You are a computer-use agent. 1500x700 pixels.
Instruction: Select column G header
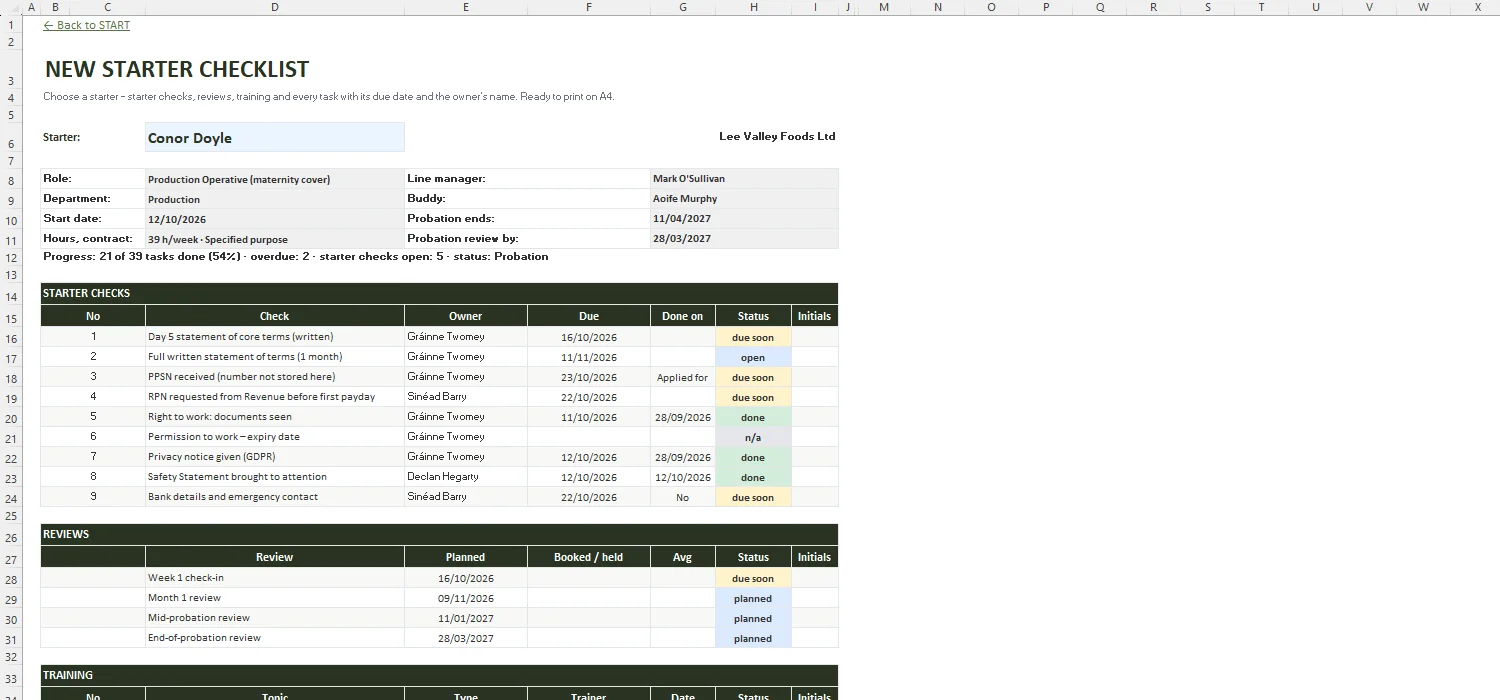(x=683, y=7)
